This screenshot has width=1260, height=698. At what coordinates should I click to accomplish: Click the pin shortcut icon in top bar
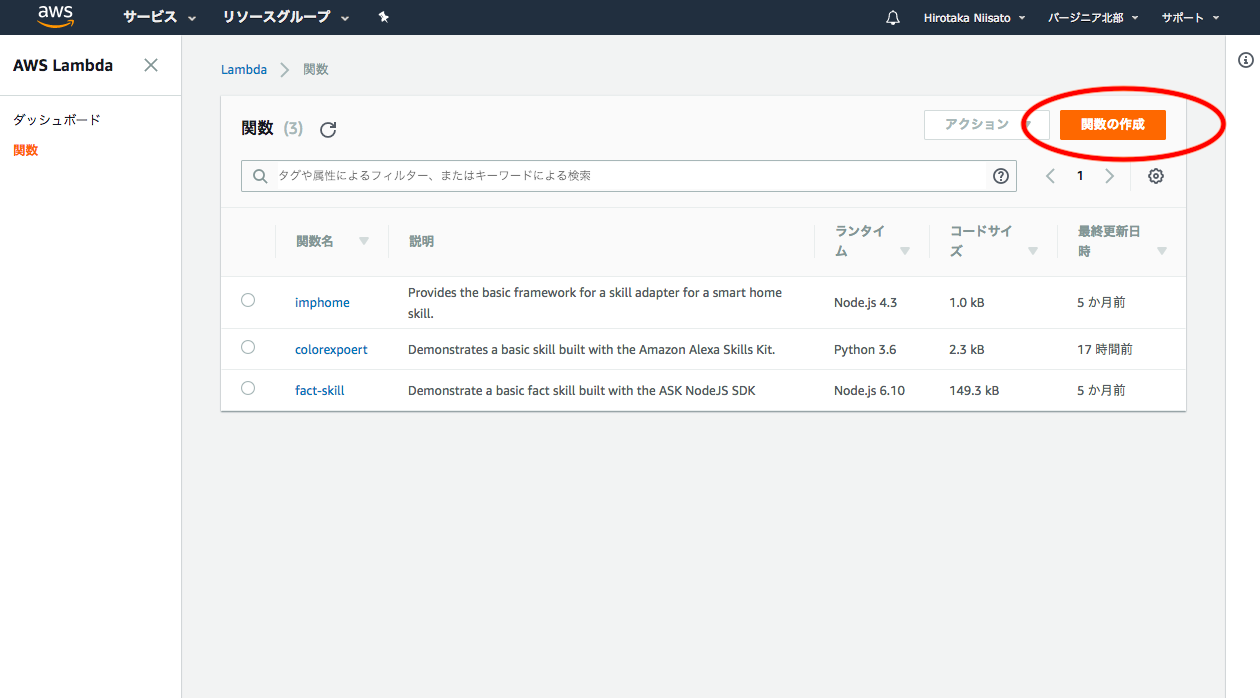click(383, 17)
